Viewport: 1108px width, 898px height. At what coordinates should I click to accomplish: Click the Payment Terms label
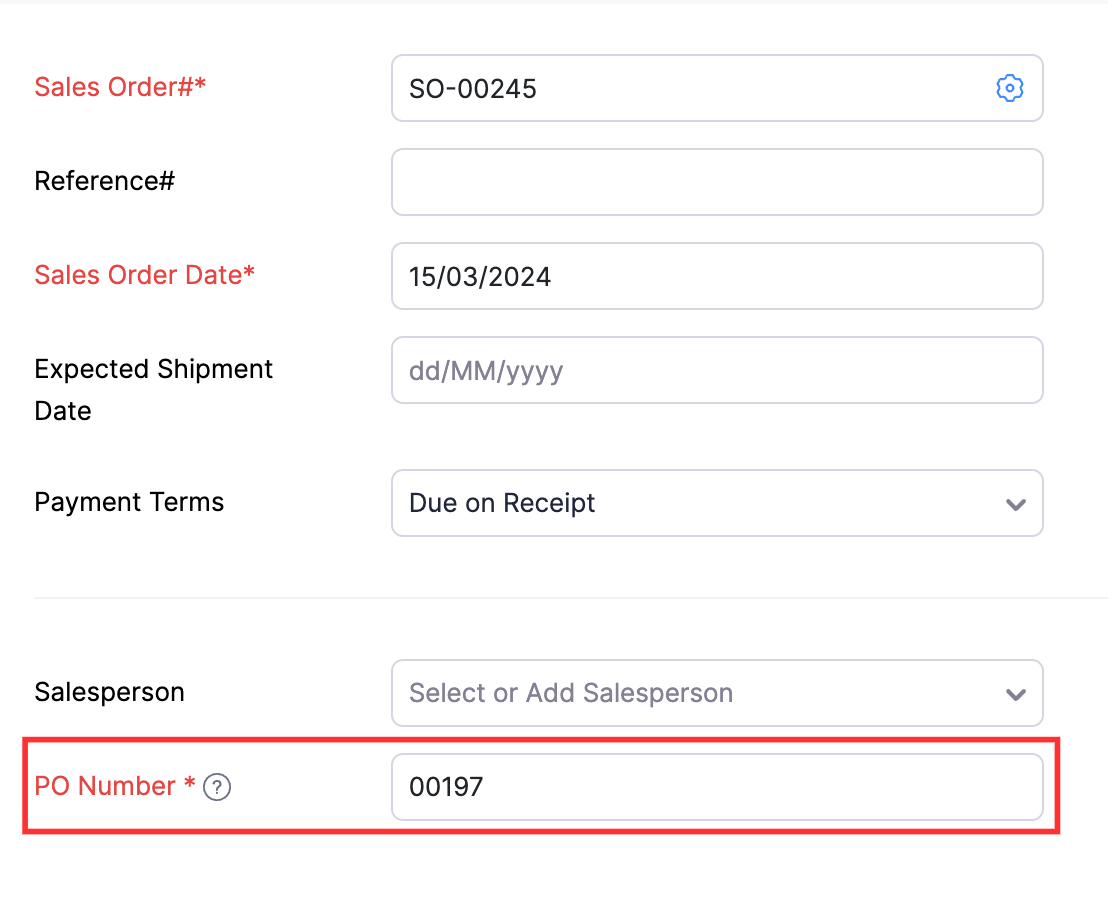[128, 502]
